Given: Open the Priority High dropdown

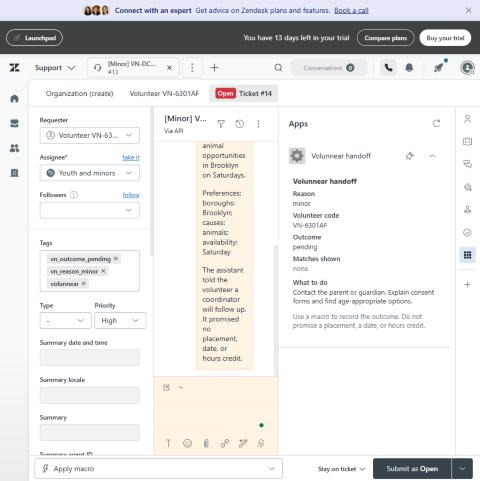Looking at the screenshot, I should [120, 321].
